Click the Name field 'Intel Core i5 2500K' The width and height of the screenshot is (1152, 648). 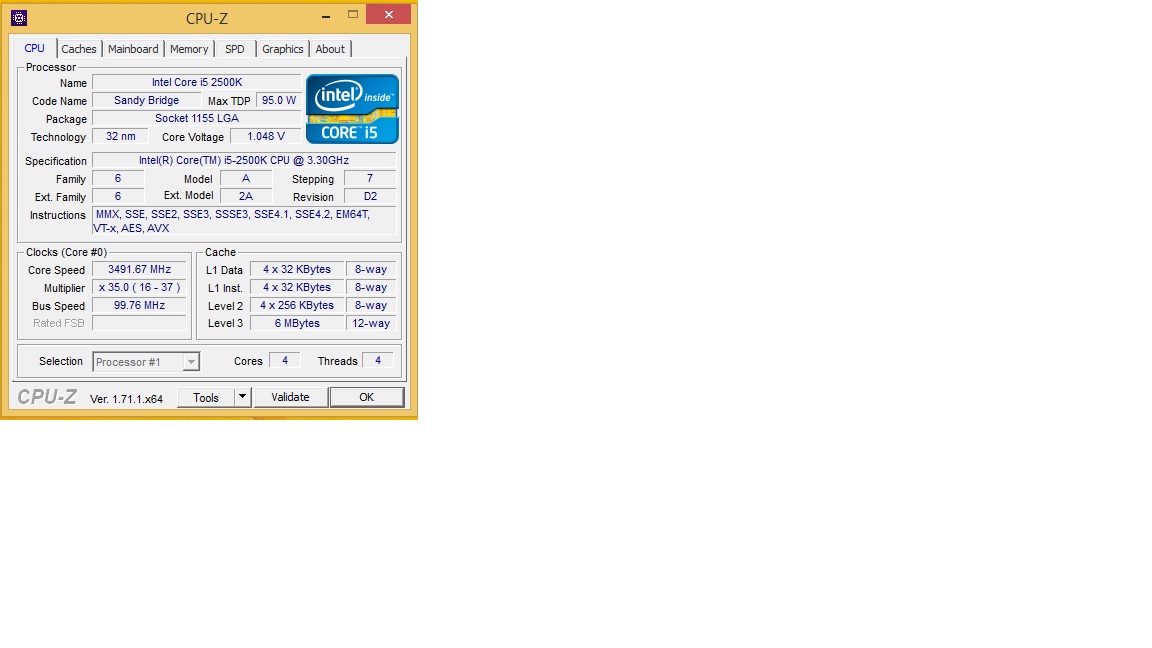pyautogui.click(x=197, y=82)
